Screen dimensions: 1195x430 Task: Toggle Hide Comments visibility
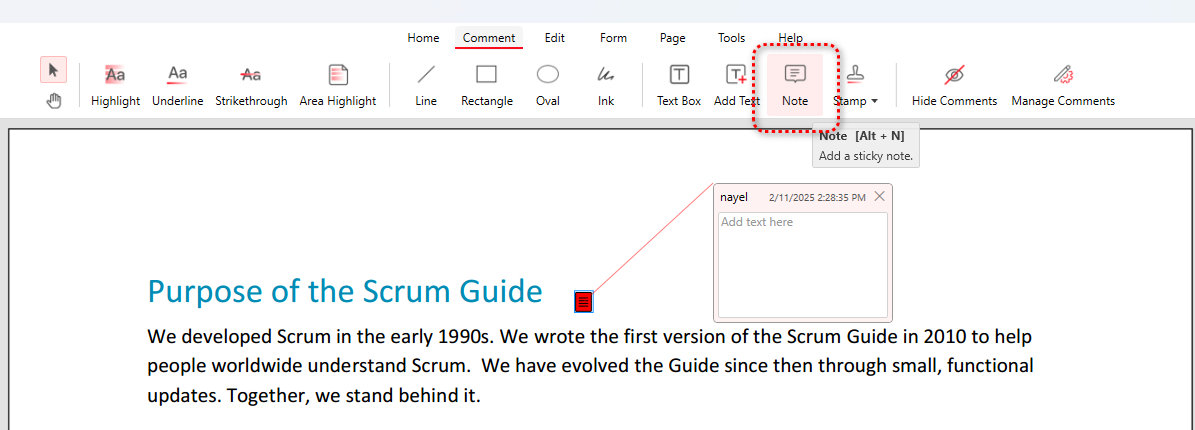(954, 84)
